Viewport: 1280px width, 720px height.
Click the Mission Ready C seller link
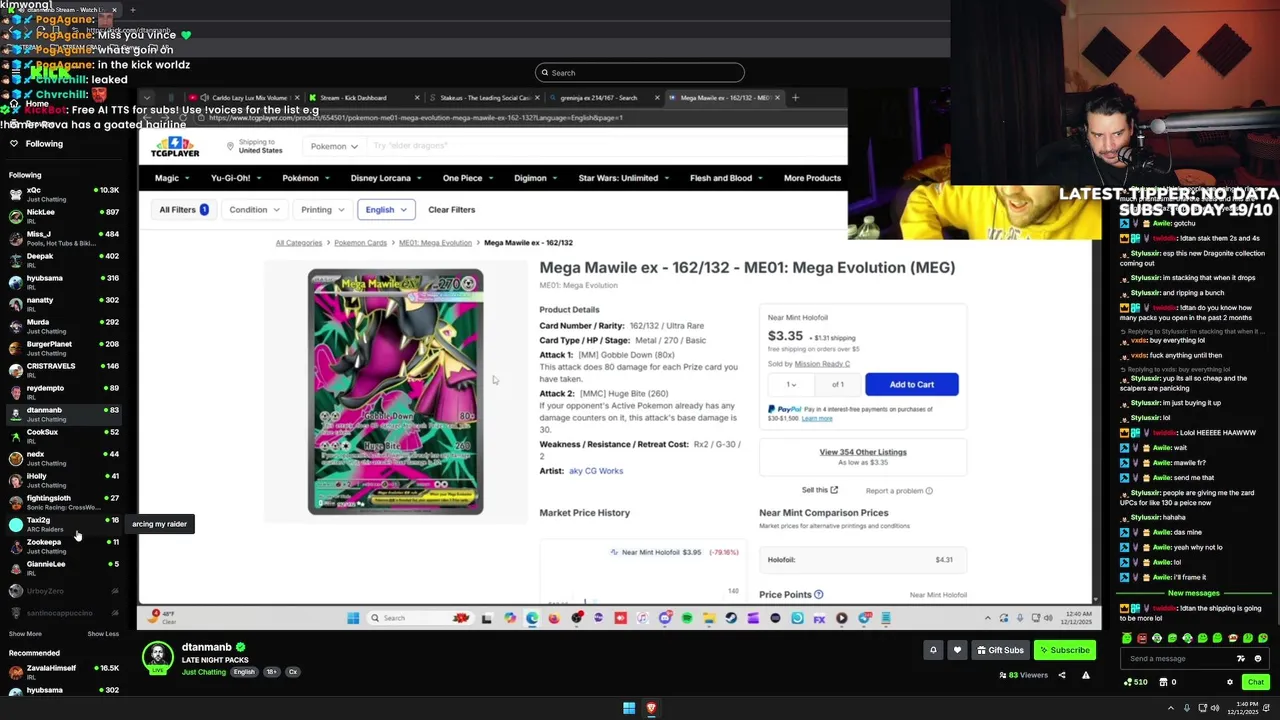(x=821, y=364)
